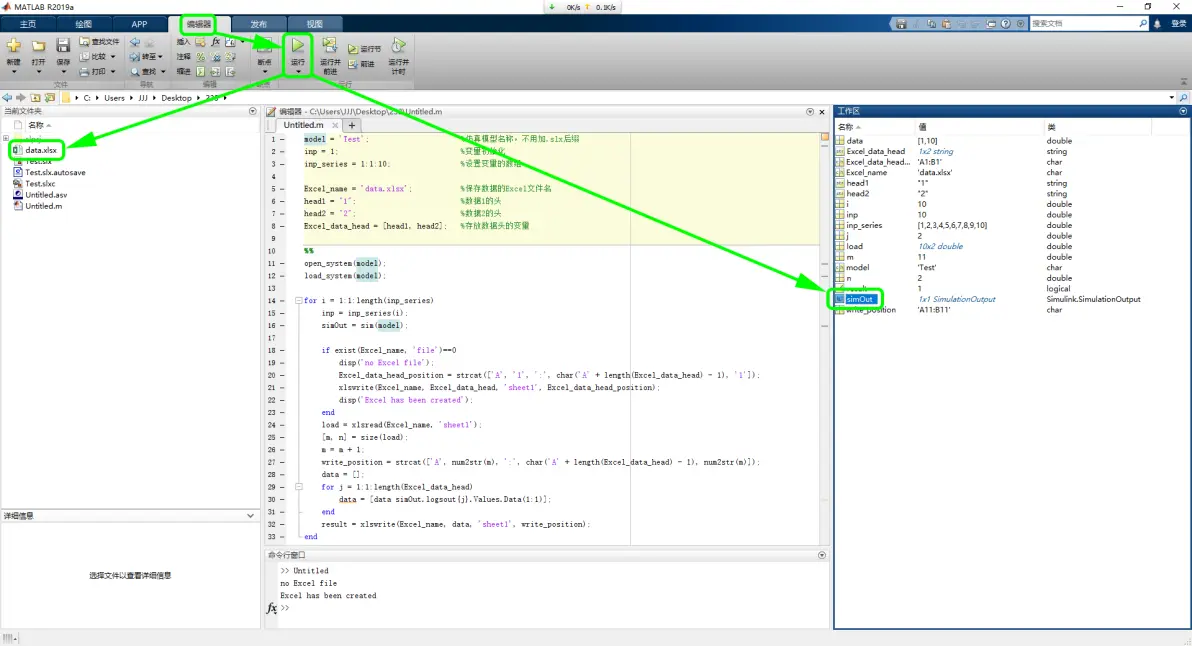The width and height of the screenshot is (1192, 646).
Task: Collapse the for loop at line 14
Action: click(x=299, y=300)
